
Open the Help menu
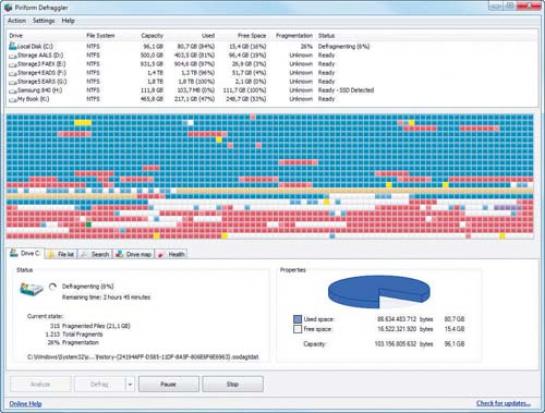tap(68, 21)
